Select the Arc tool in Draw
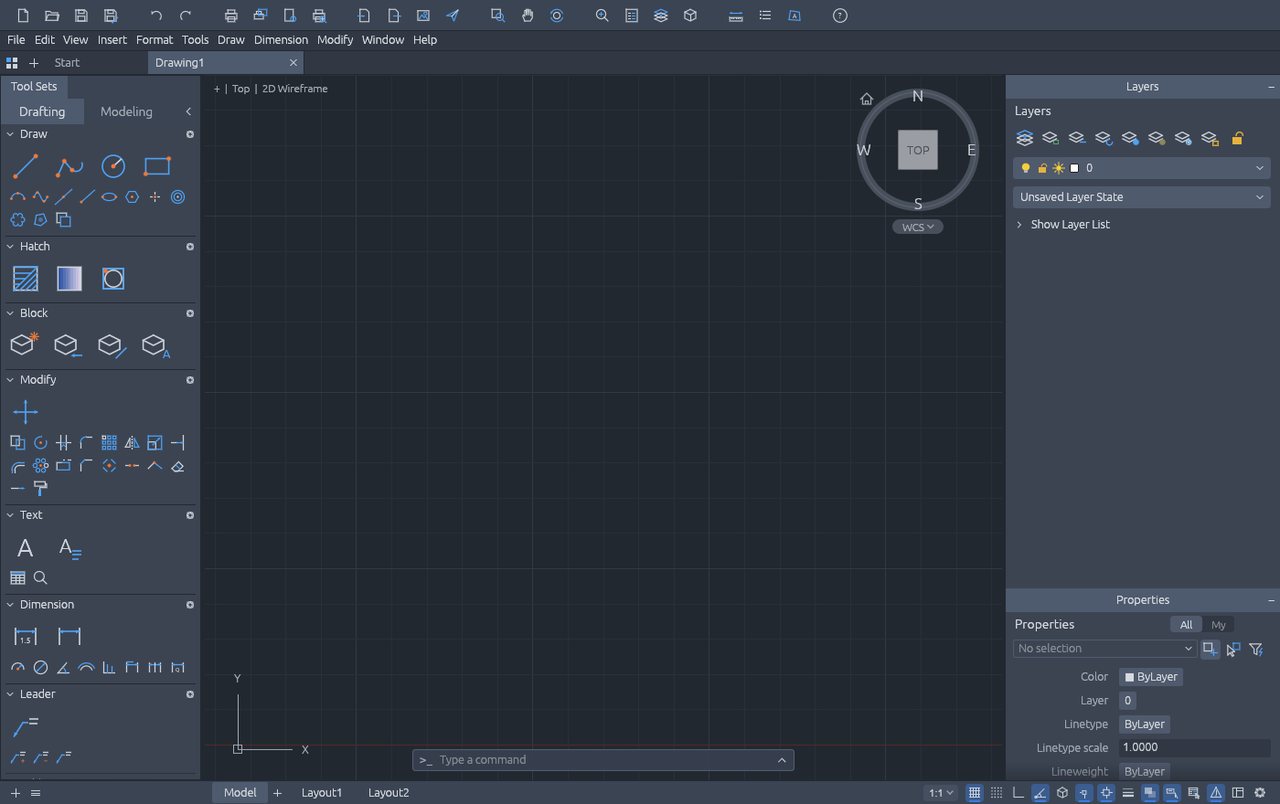This screenshot has height=804, width=1280. pyautogui.click(x=17, y=197)
